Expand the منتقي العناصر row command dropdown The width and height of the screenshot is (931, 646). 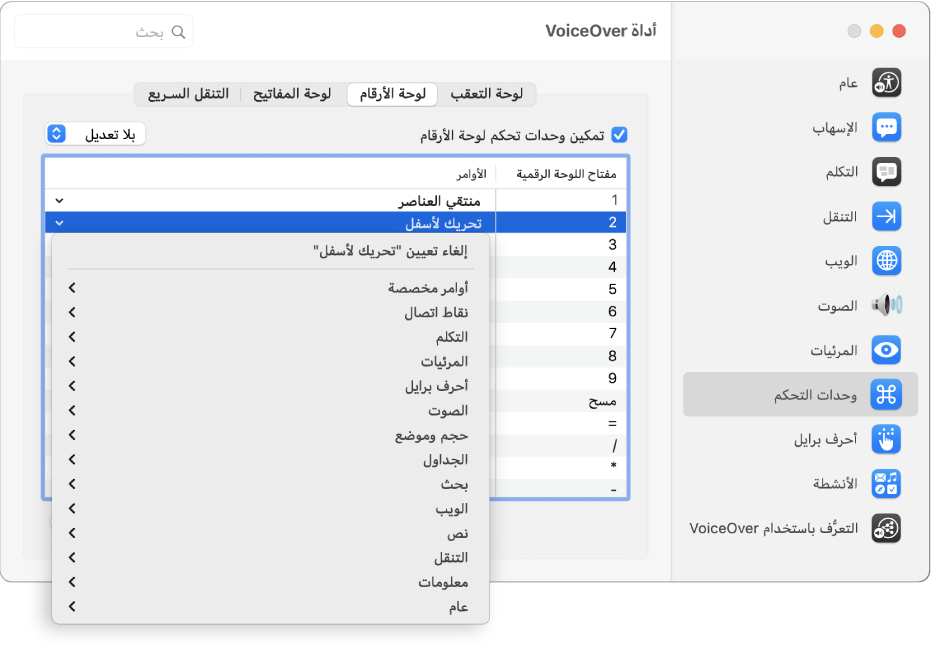coord(59,199)
